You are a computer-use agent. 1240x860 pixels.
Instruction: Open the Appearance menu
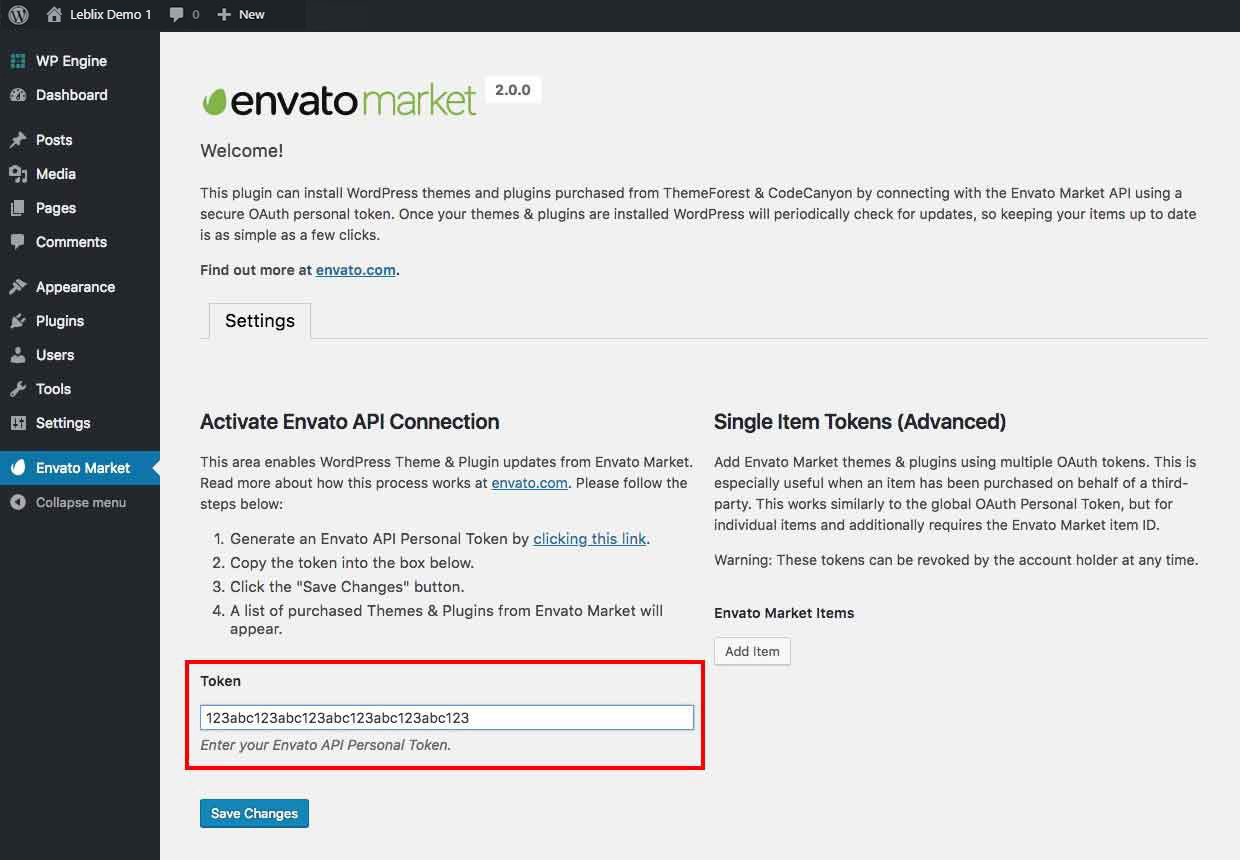pos(75,287)
